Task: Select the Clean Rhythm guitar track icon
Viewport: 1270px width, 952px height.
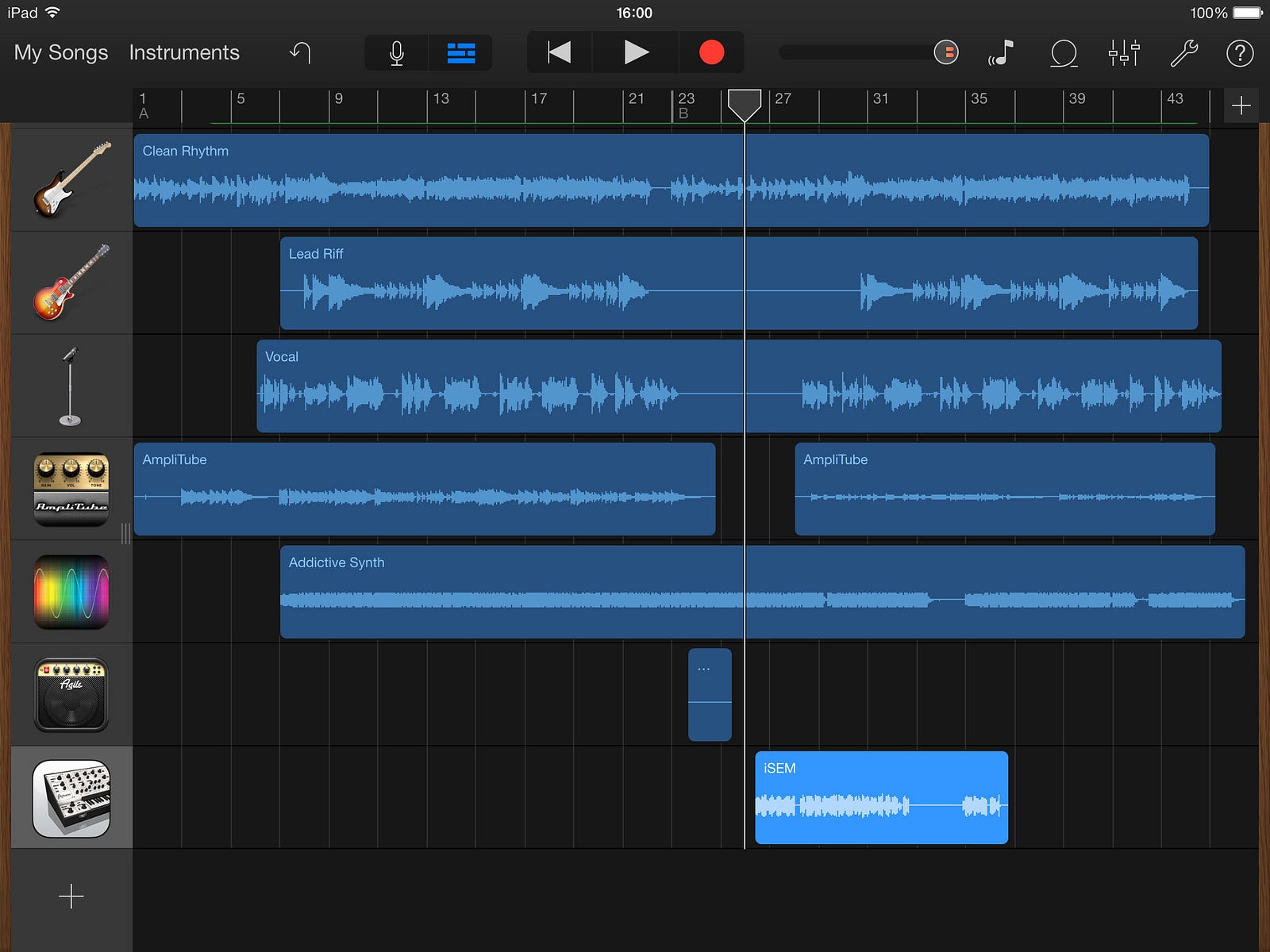Action: click(71, 179)
